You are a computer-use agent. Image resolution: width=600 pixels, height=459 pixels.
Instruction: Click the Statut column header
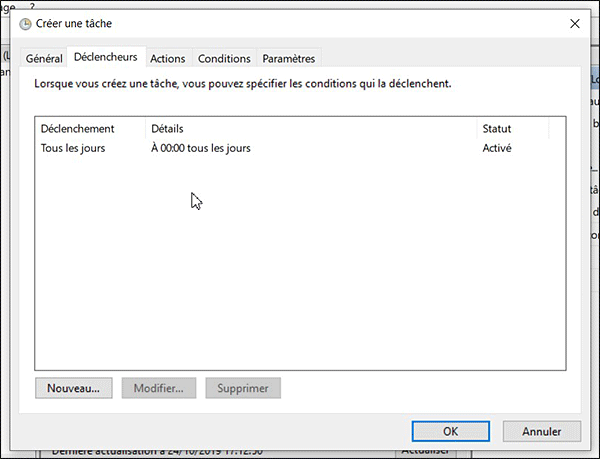pos(497,129)
